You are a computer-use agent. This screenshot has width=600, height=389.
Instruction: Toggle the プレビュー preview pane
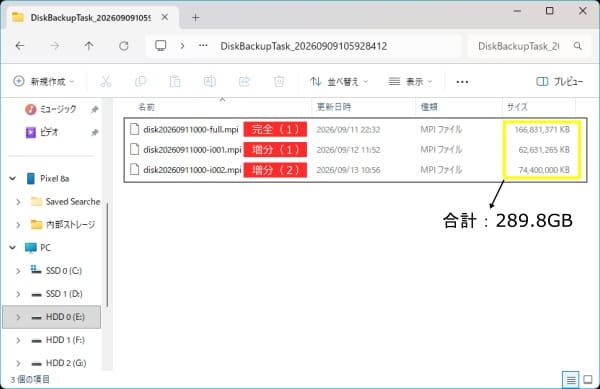click(559, 81)
